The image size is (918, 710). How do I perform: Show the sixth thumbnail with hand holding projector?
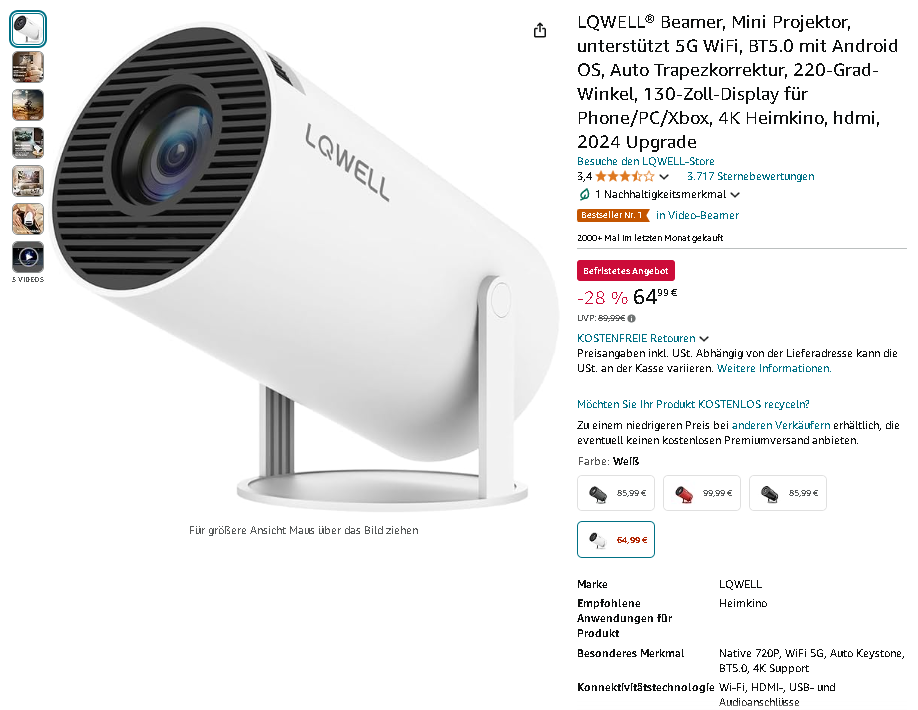28,219
